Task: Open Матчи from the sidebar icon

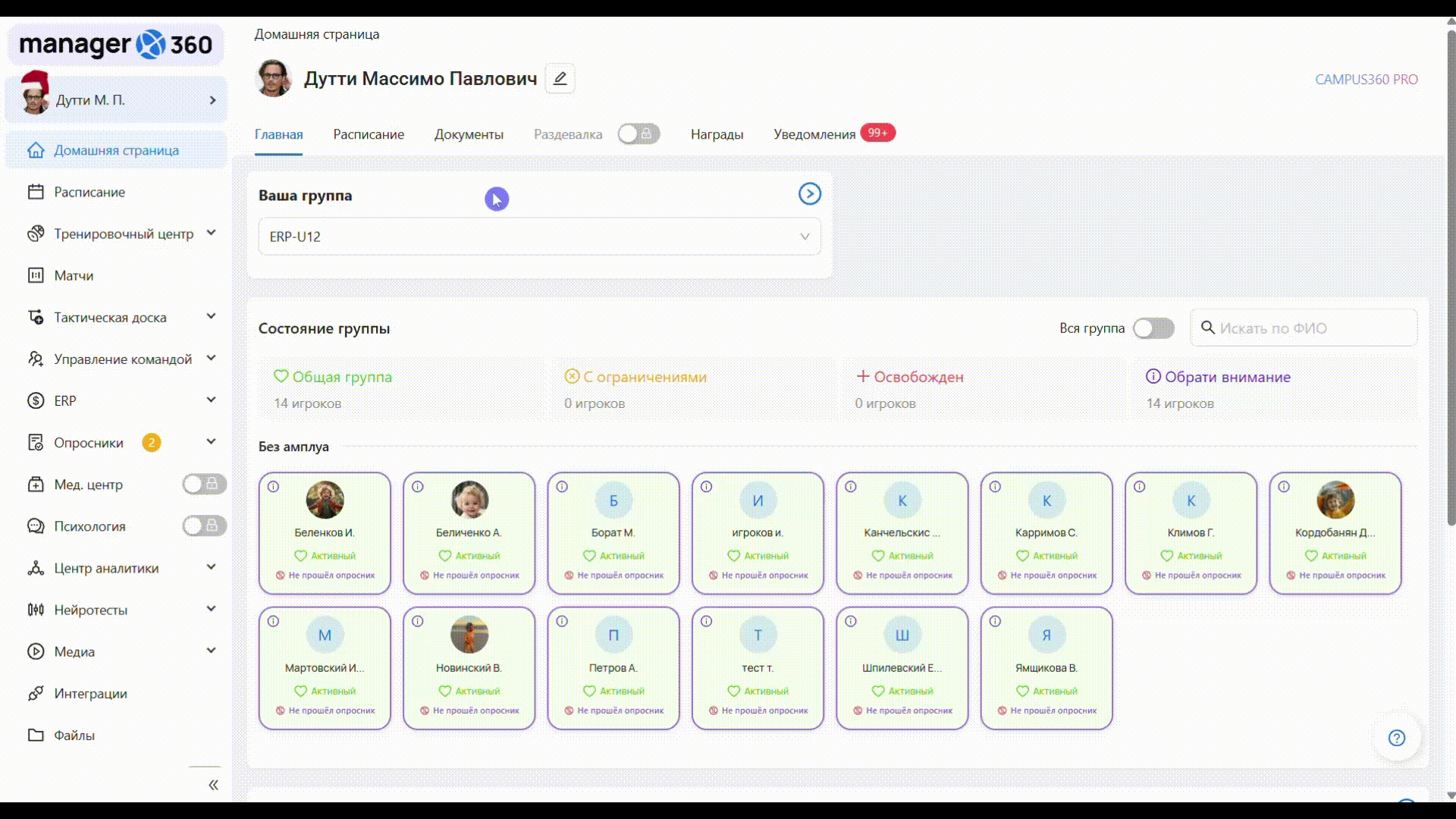Action: coord(36,275)
